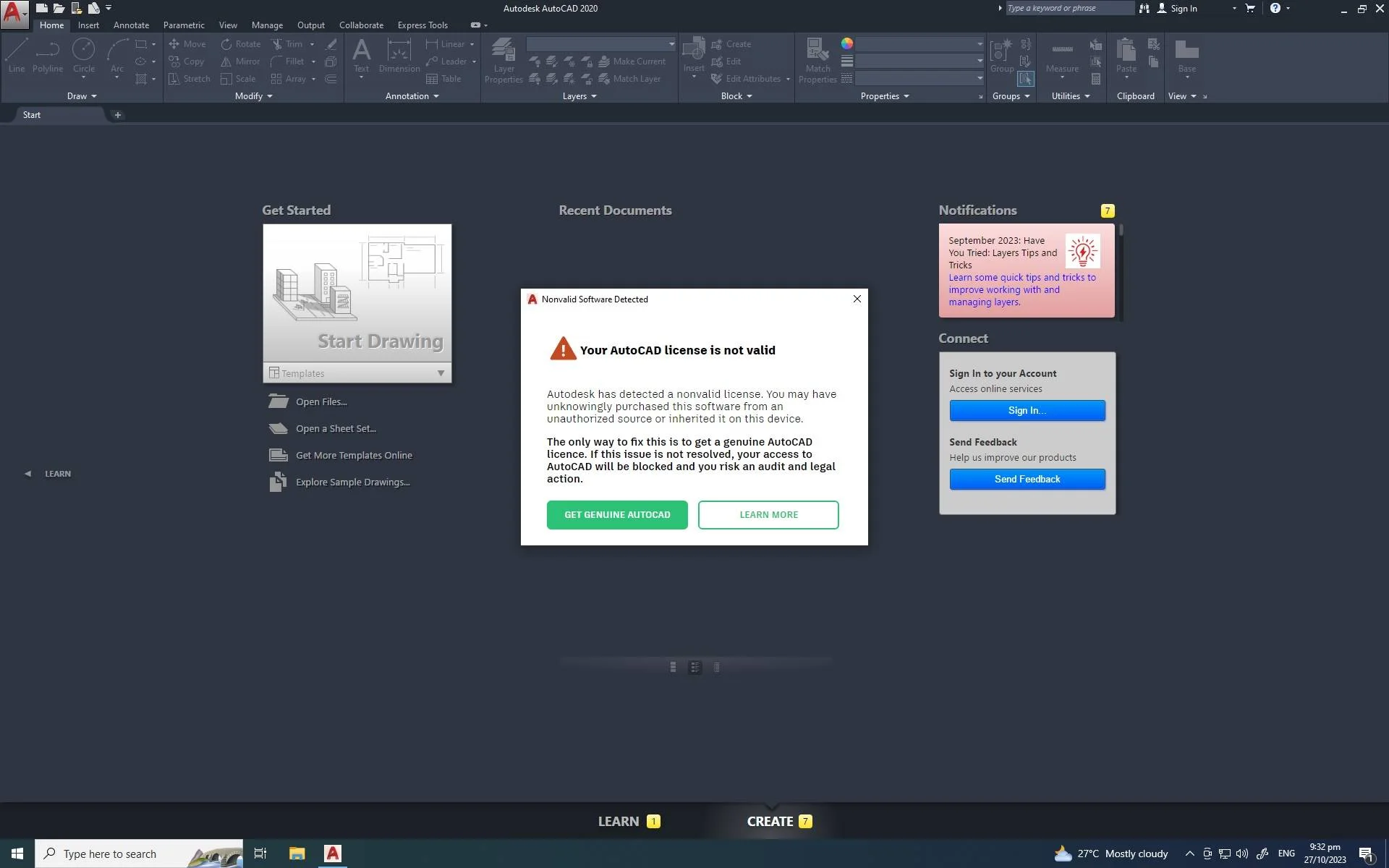Viewport: 1389px width, 868px height.
Task: Open the AutoCAD application menu logo button
Action: (x=14, y=14)
